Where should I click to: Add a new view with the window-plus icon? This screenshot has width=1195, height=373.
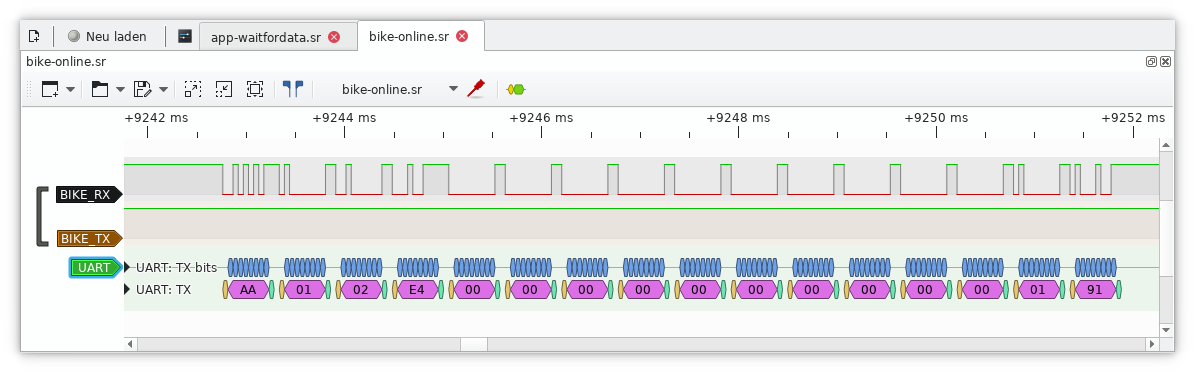(x=50, y=89)
